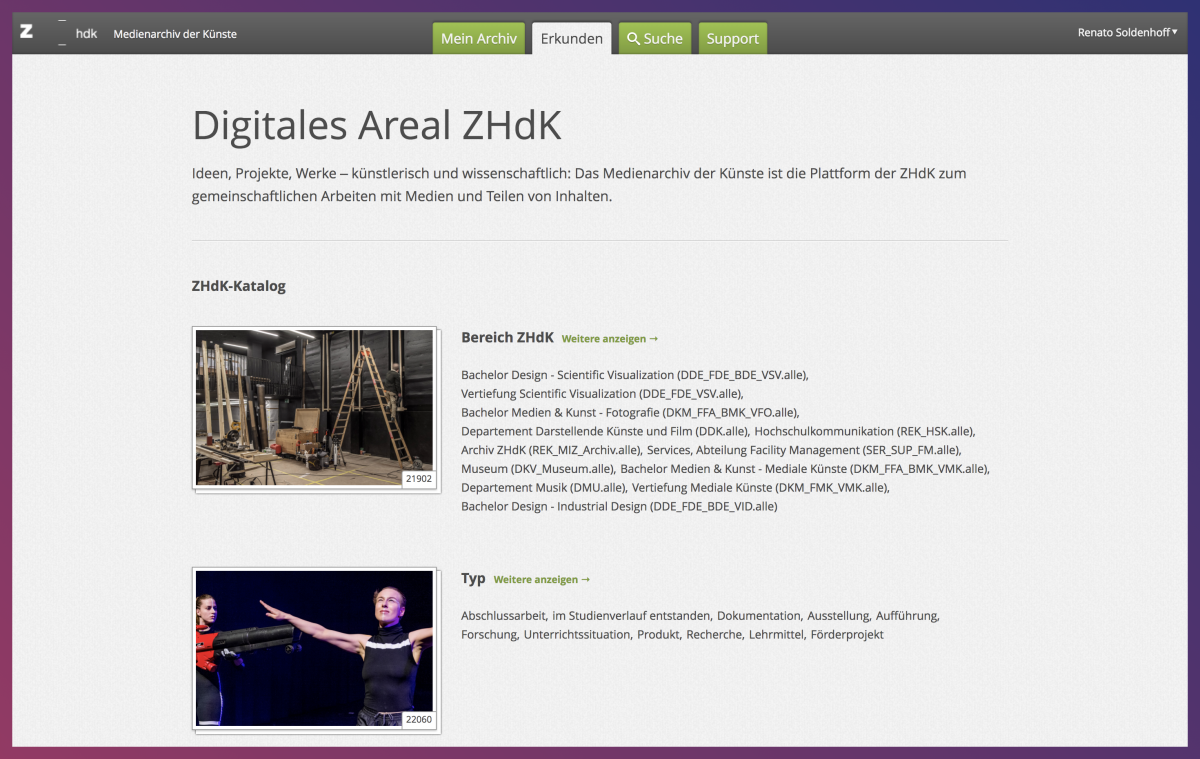Viewport: 1200px width, 759px height.
Task: Click the ZHdK logo in the header
Action: click(x=58, y=33)
